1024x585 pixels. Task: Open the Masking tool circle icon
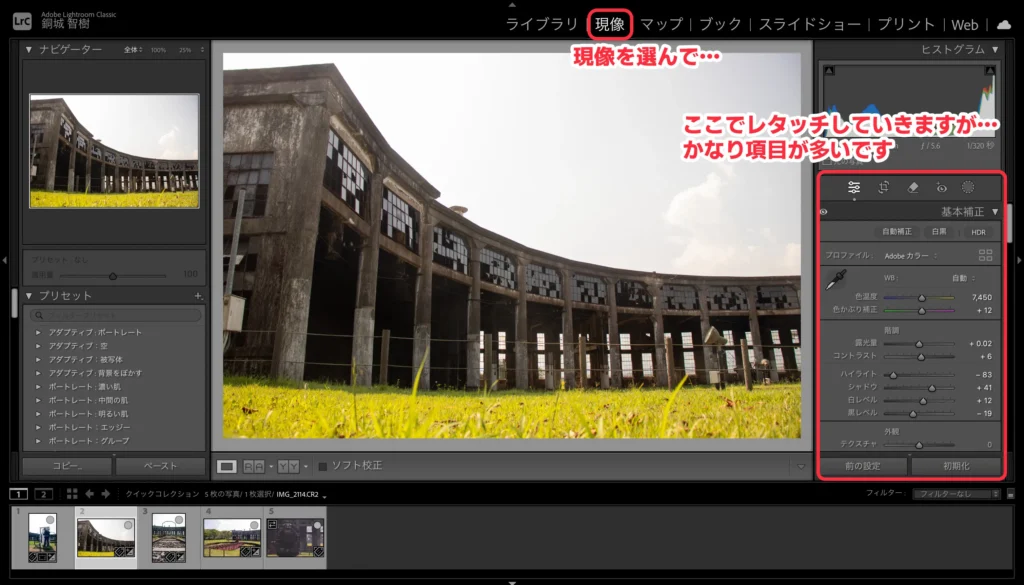(968, 187)
